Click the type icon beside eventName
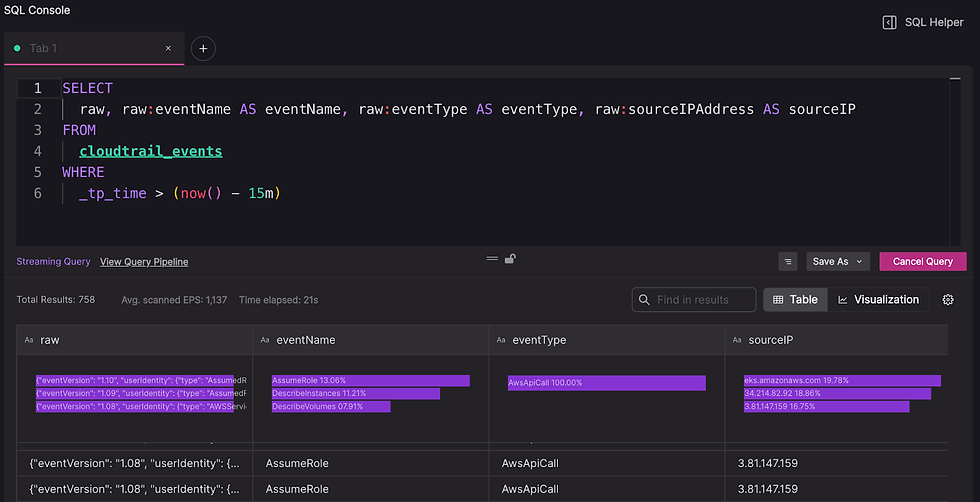 pyautogui.click(x=265, y=340)
